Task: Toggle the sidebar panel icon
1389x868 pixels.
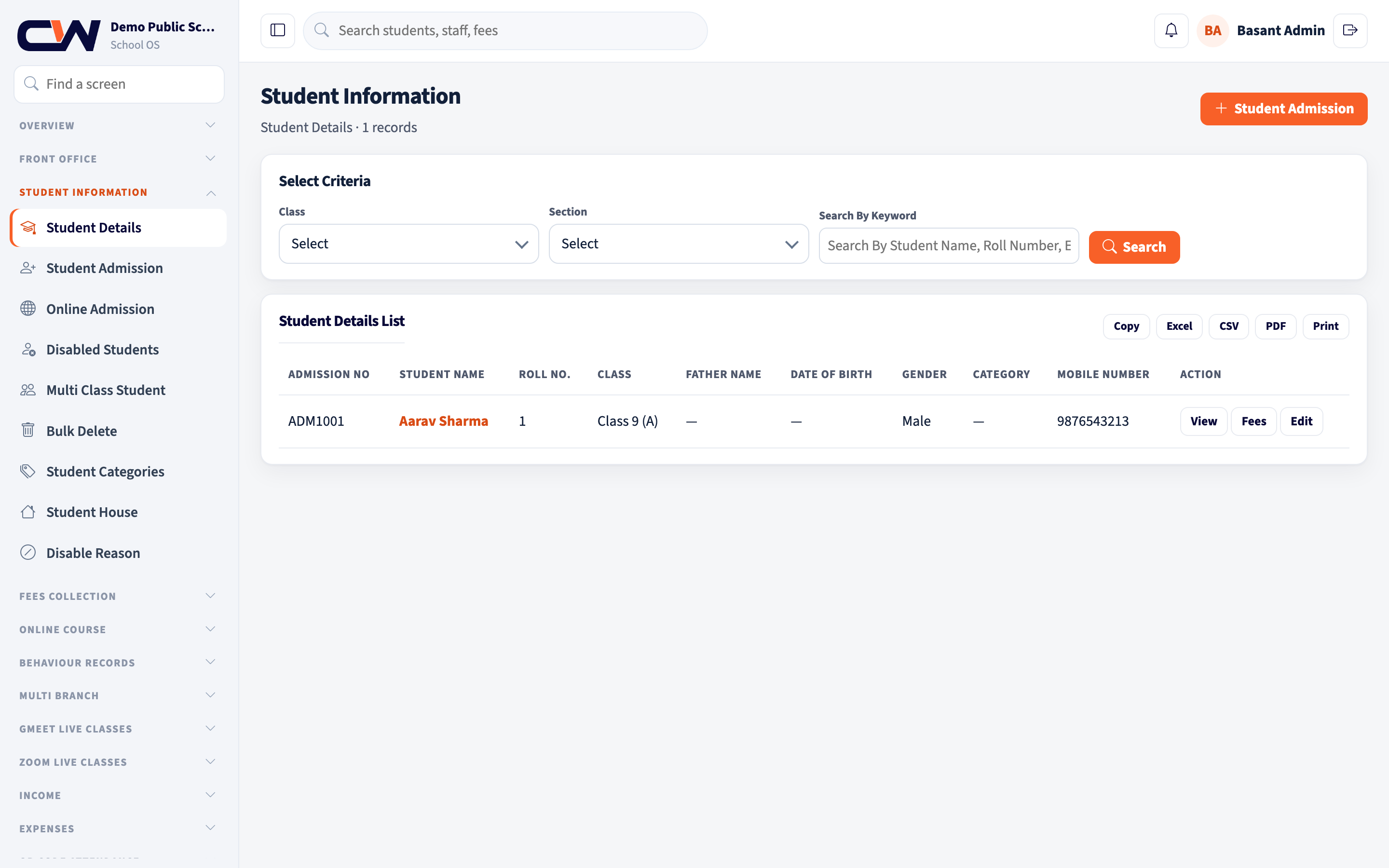Action: [x=278, y=30]
